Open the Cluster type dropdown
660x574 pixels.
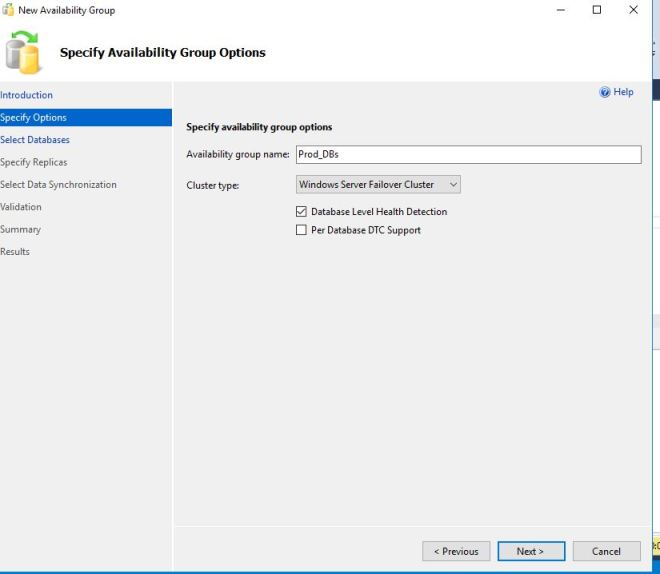378,185
